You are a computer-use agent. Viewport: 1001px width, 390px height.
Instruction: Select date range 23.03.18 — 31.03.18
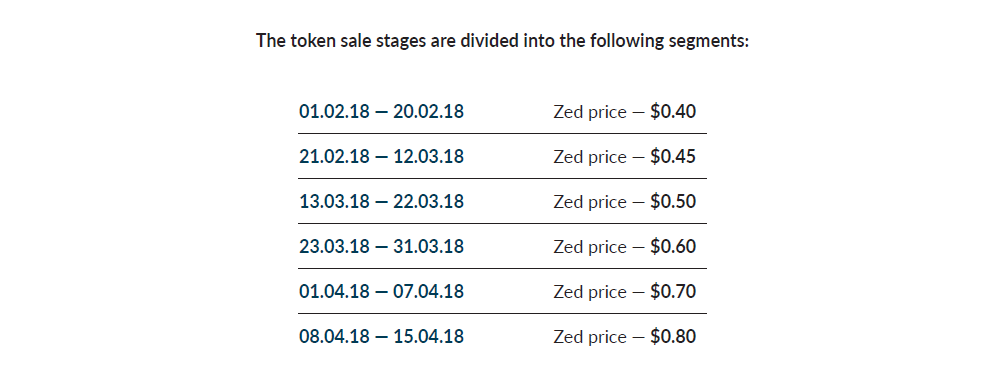pos(381,246)
